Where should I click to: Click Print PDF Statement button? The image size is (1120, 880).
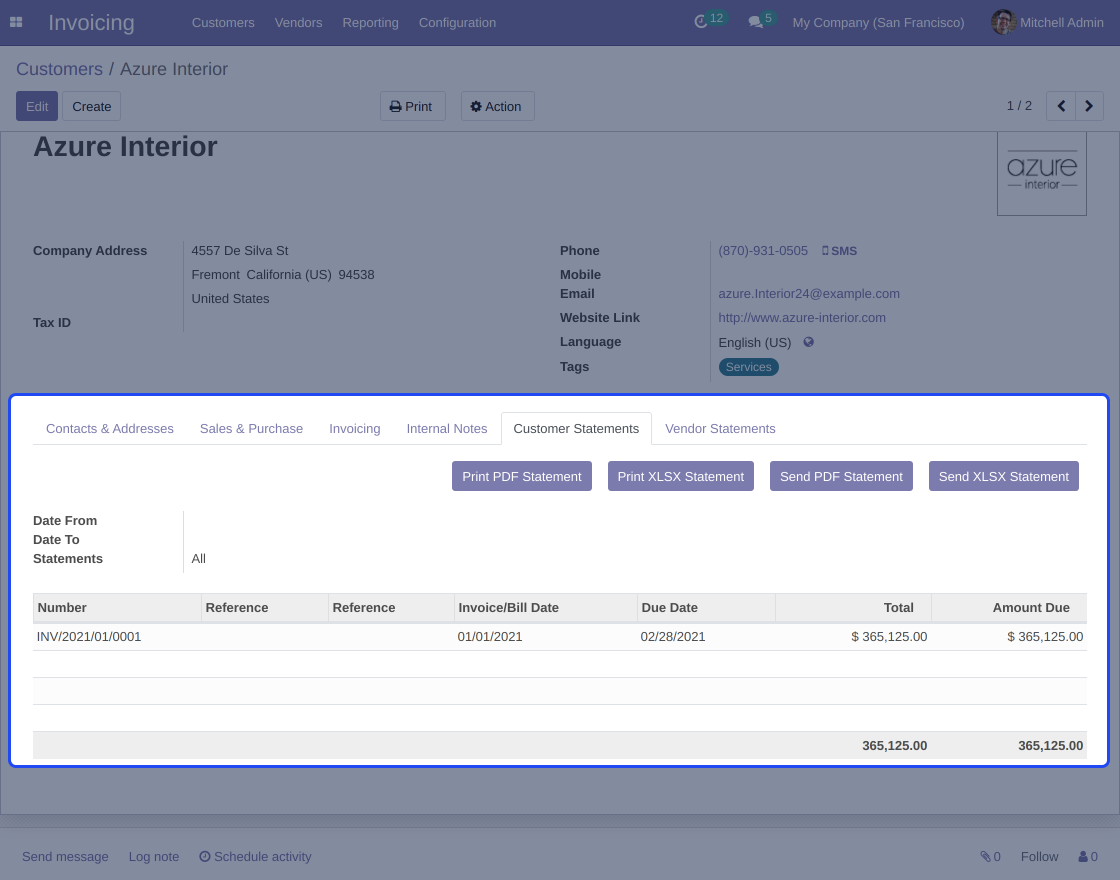[x=521, y=476]
